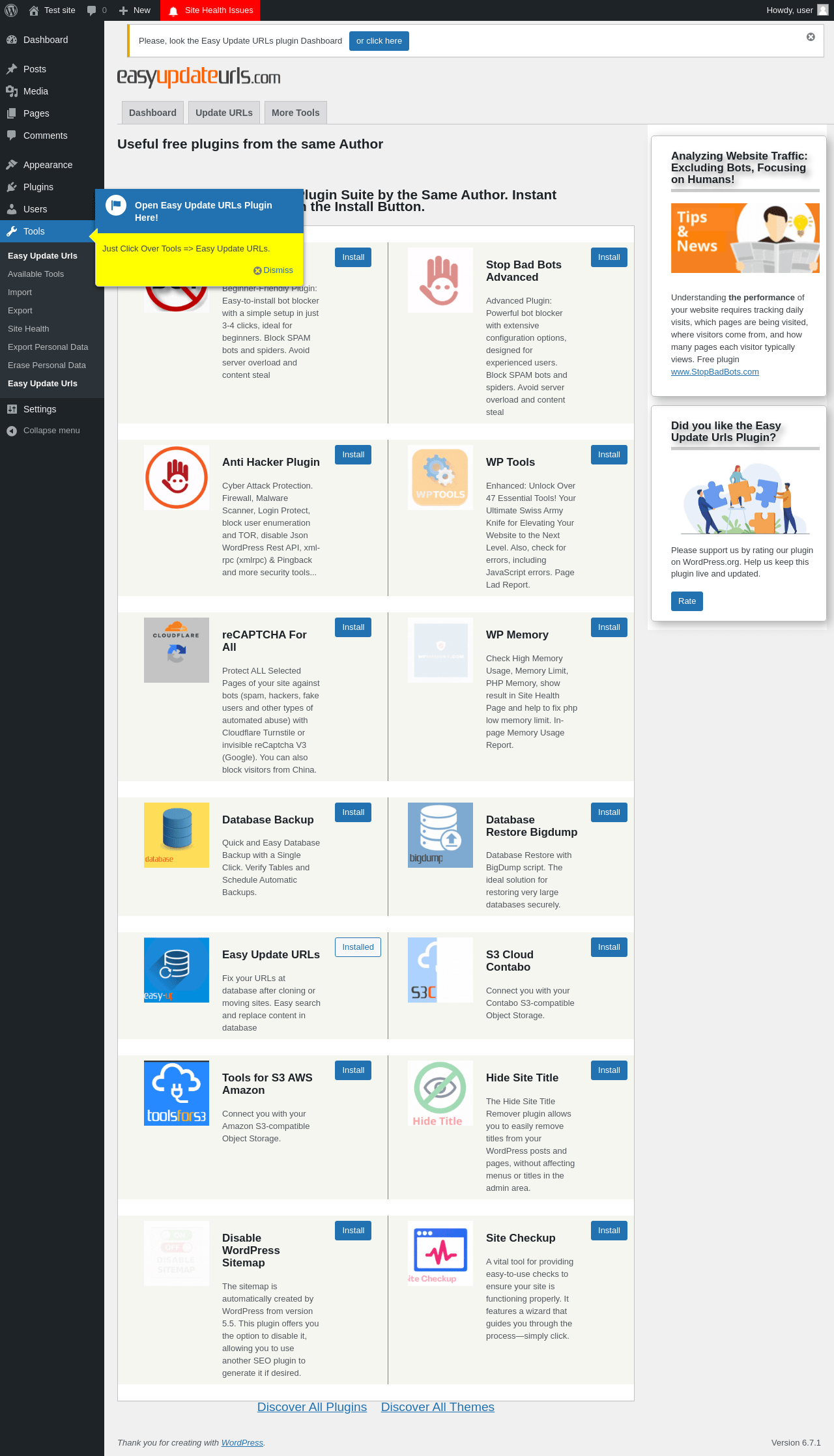Click the Installed button for Easy Update URLs

[358, 947]
